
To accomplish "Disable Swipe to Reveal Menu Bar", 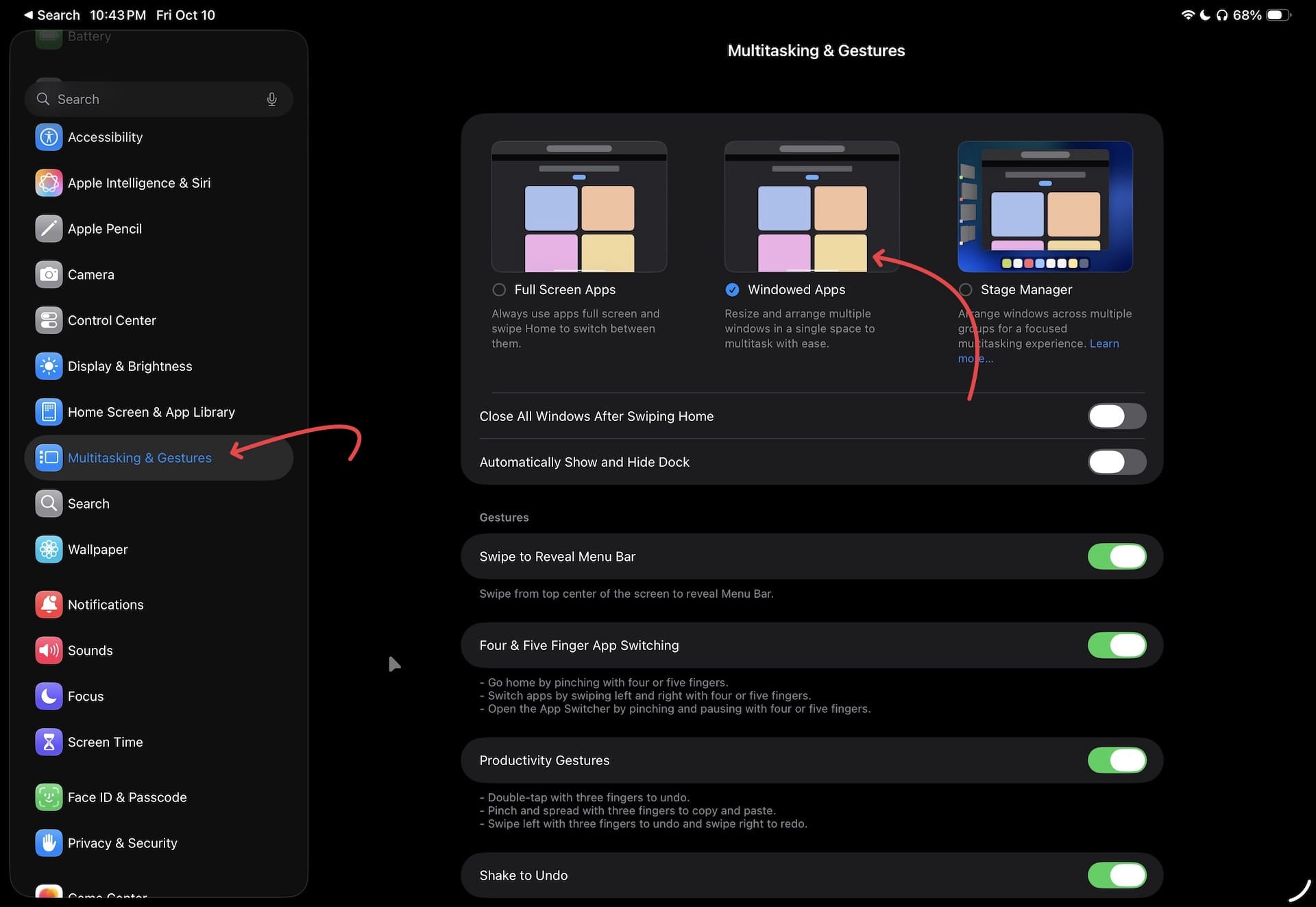I will (1117, 557).
